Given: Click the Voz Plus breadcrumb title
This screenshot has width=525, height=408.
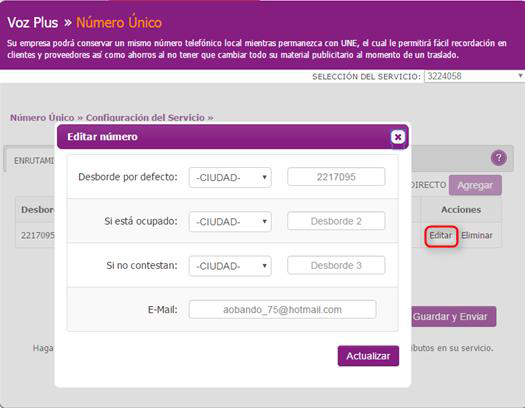Looking at the screenshot, I should 32,23.
